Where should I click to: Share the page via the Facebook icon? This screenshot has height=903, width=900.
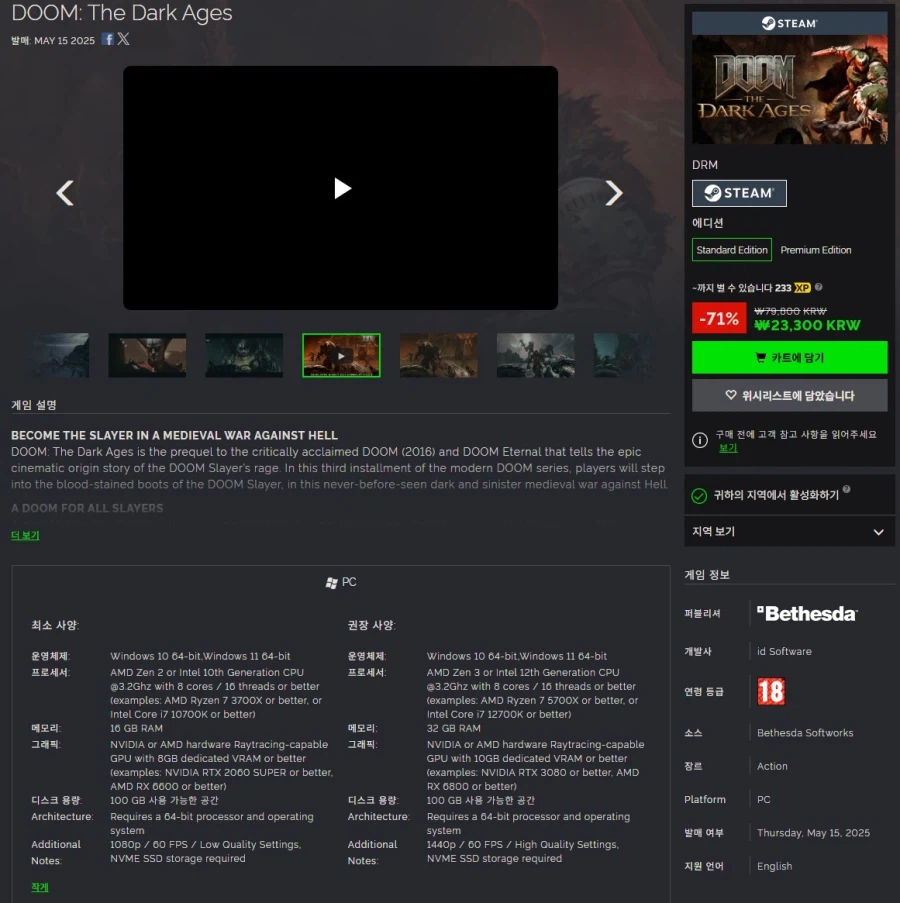tap(107, 39)
